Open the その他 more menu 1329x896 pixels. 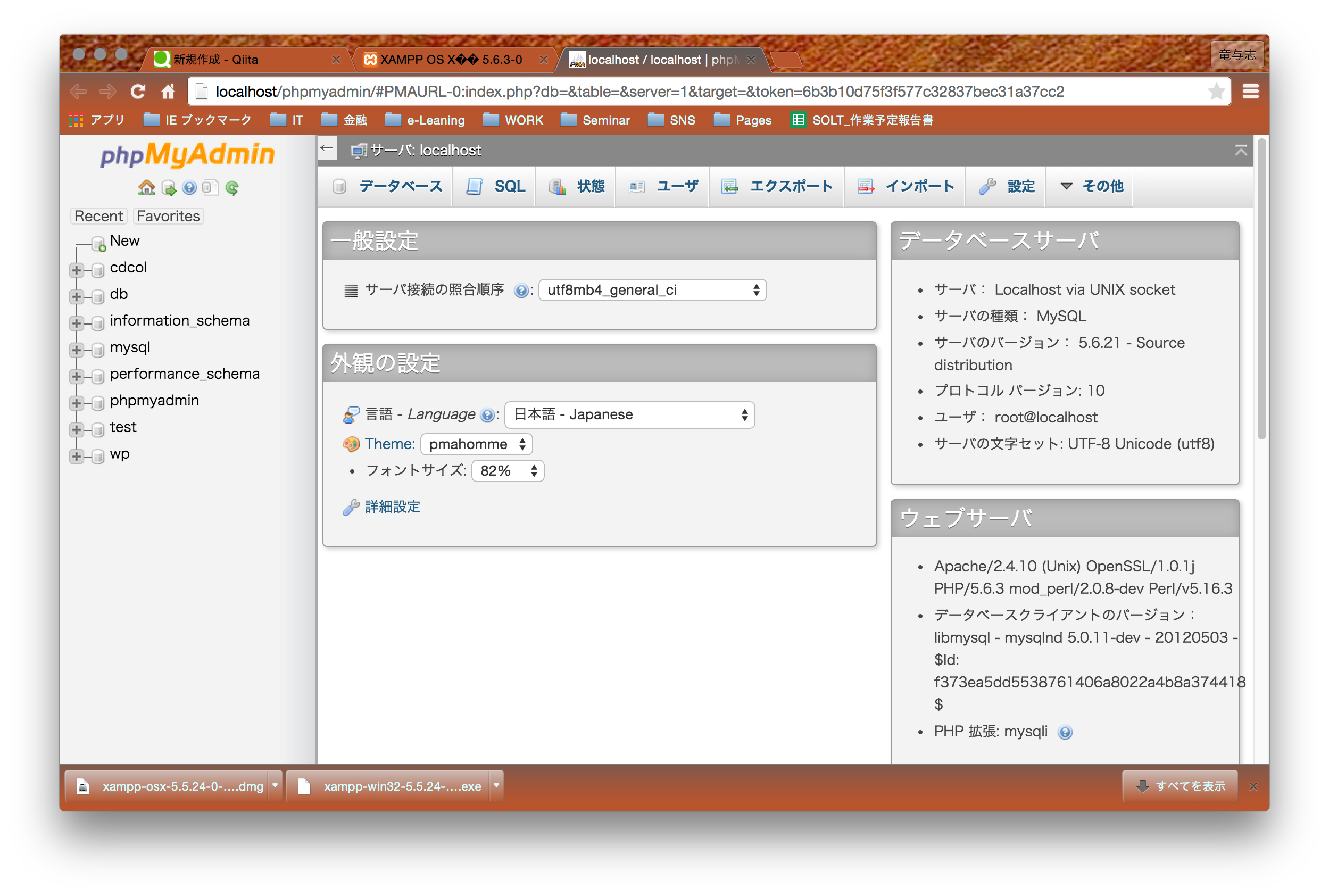[x=1091, y=186]
